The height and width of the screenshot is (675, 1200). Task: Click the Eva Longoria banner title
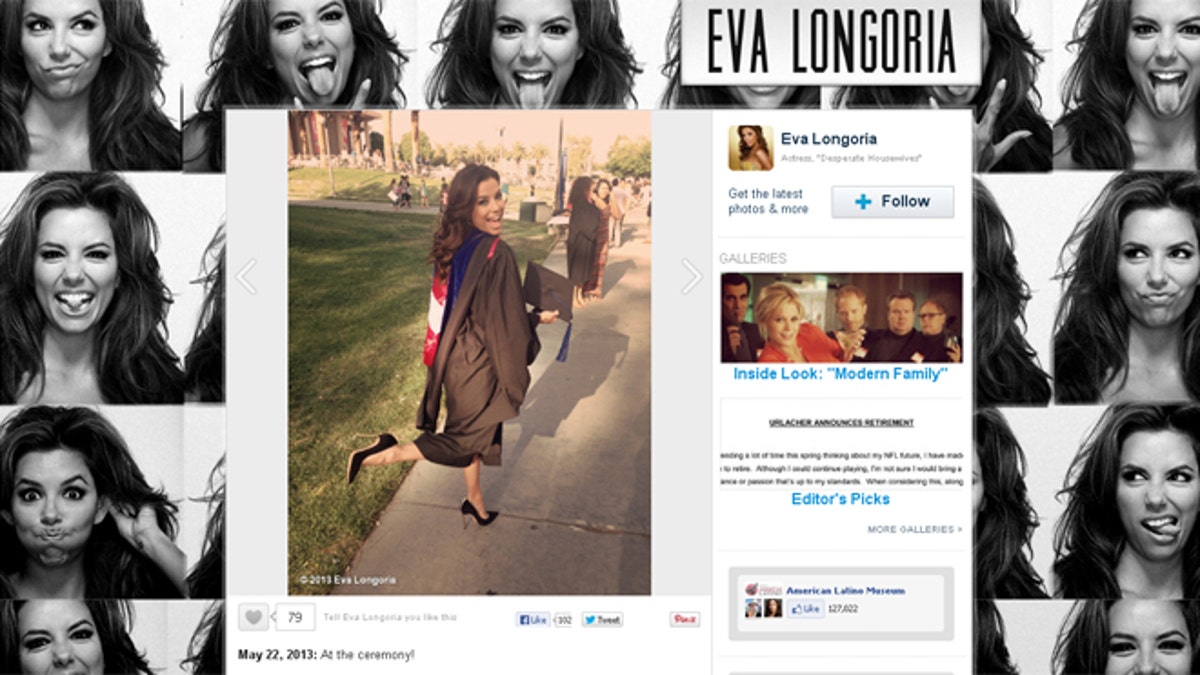coord(829,43)
